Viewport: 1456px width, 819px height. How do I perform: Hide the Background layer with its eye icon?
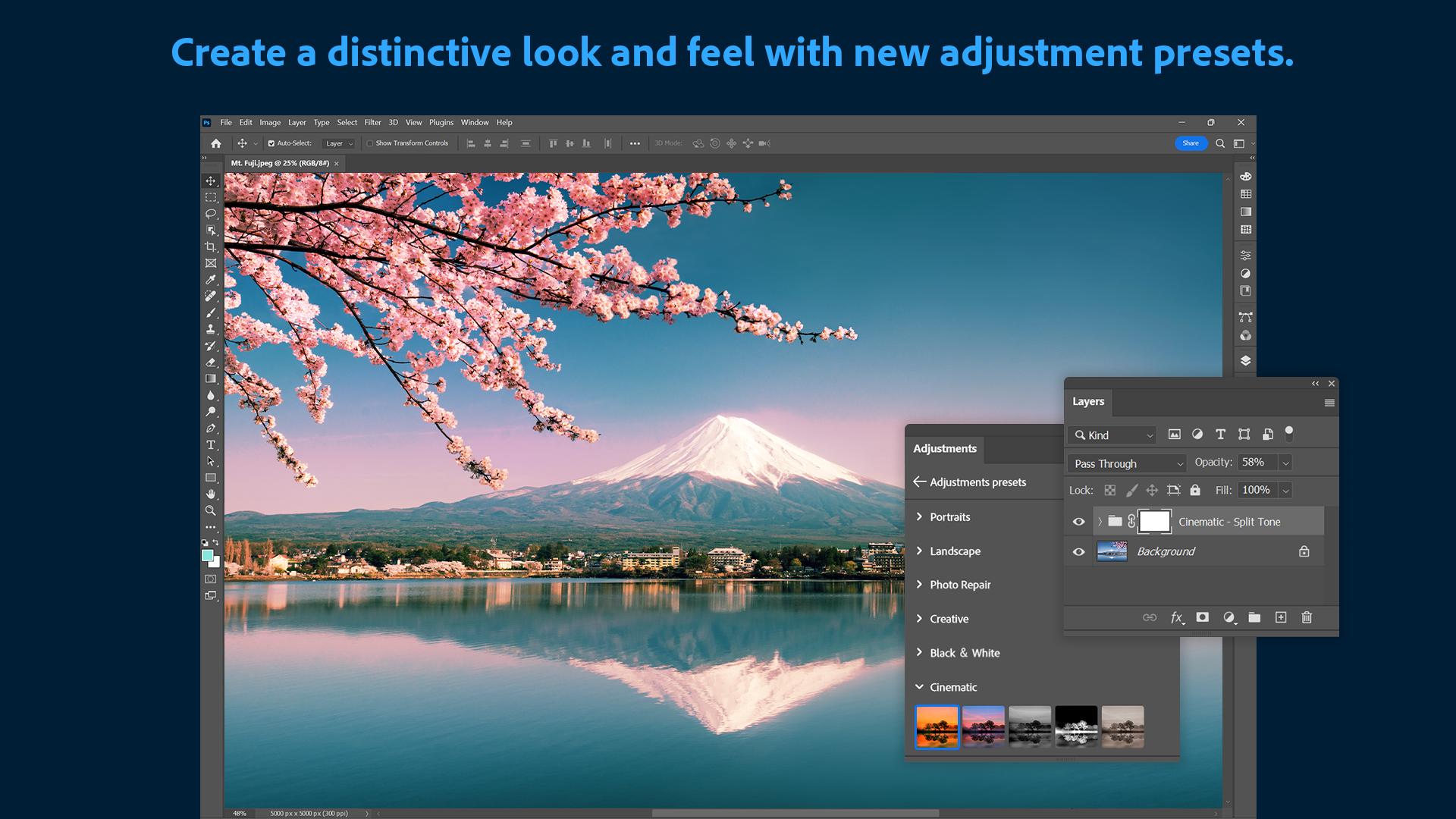click(1078, 551)
